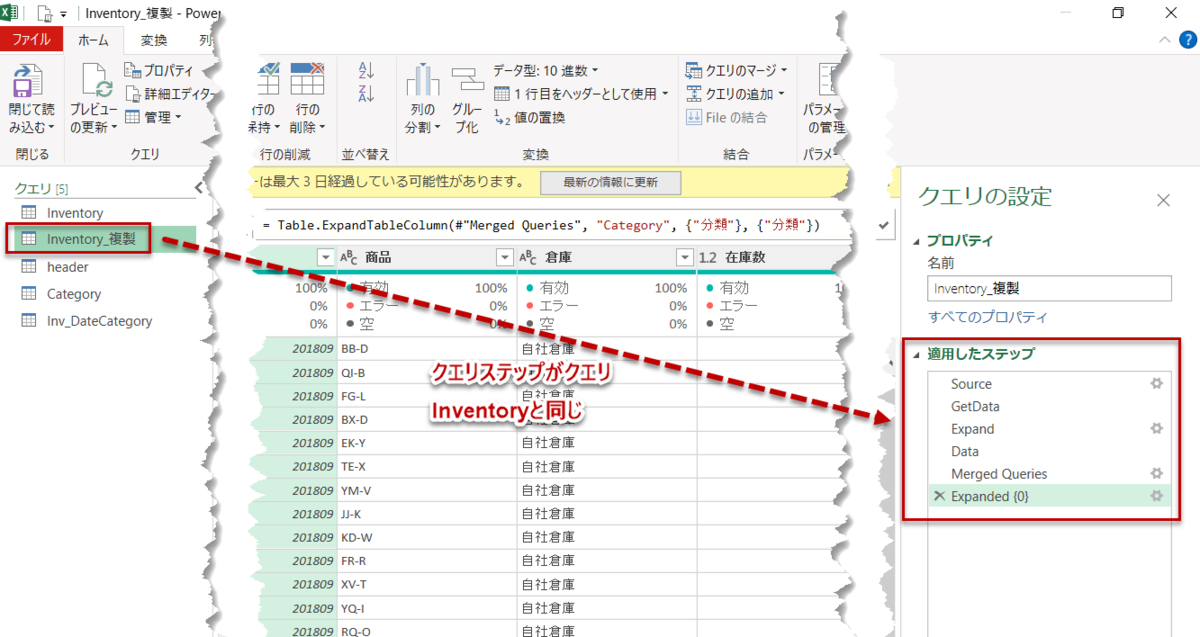Click Close & Load (閉じて読み込む) icon
Image resolution: width=1200 pixels, height=637 pixels.
tap(27, 82)
